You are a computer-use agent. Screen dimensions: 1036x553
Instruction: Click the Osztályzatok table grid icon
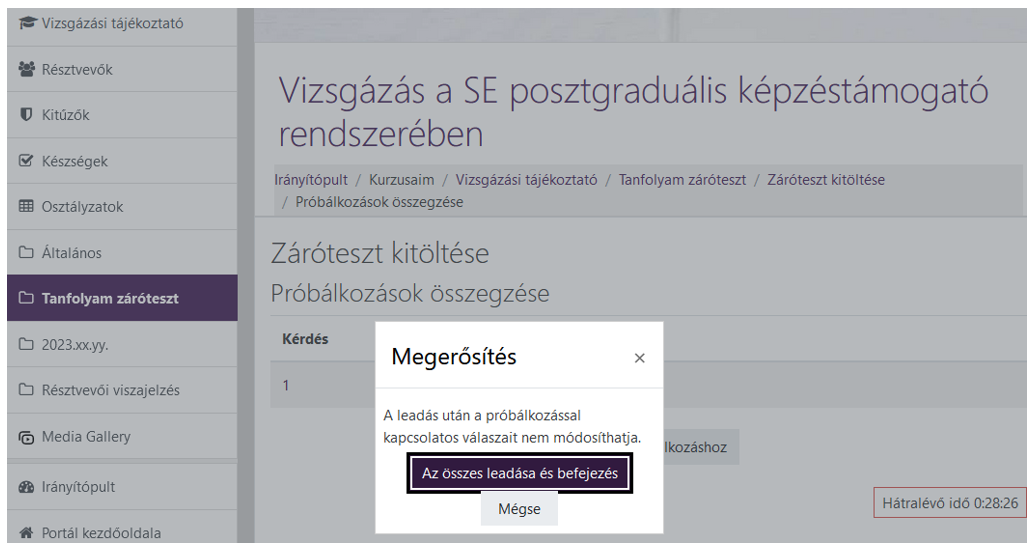coord(27,207)
